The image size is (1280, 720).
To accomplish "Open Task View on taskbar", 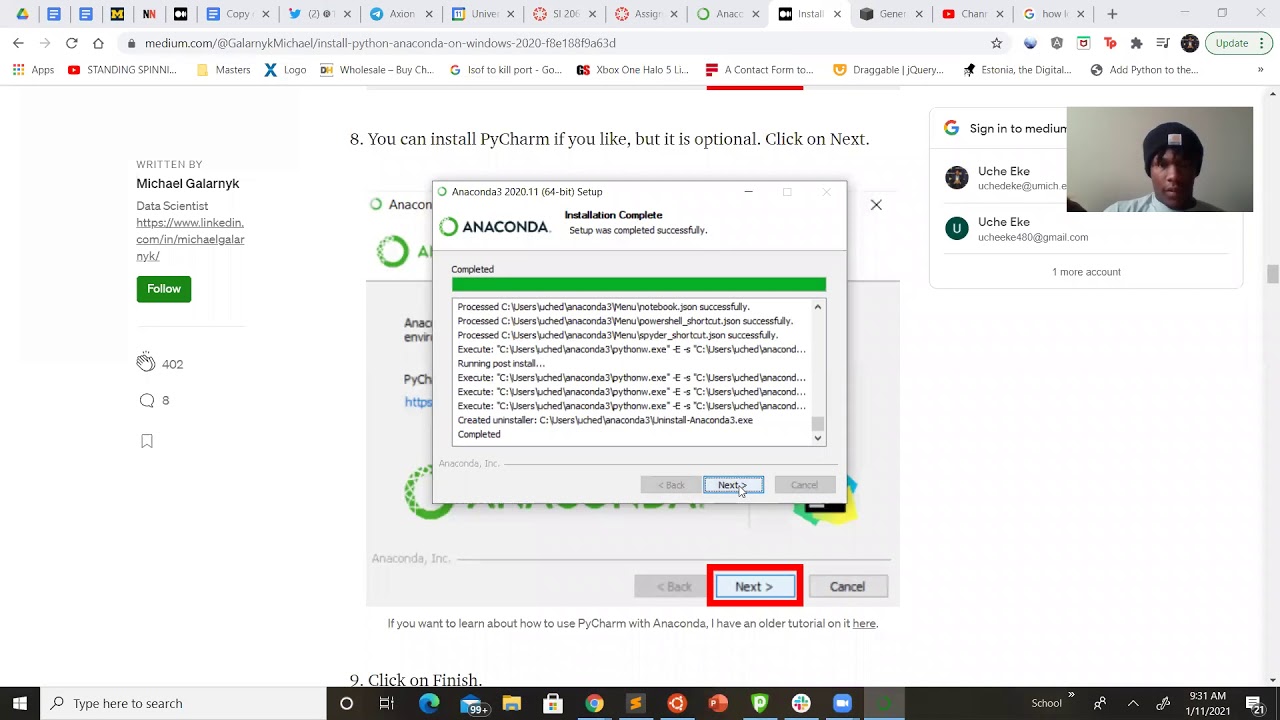I will pyautogui.click(x=387, y=703).
